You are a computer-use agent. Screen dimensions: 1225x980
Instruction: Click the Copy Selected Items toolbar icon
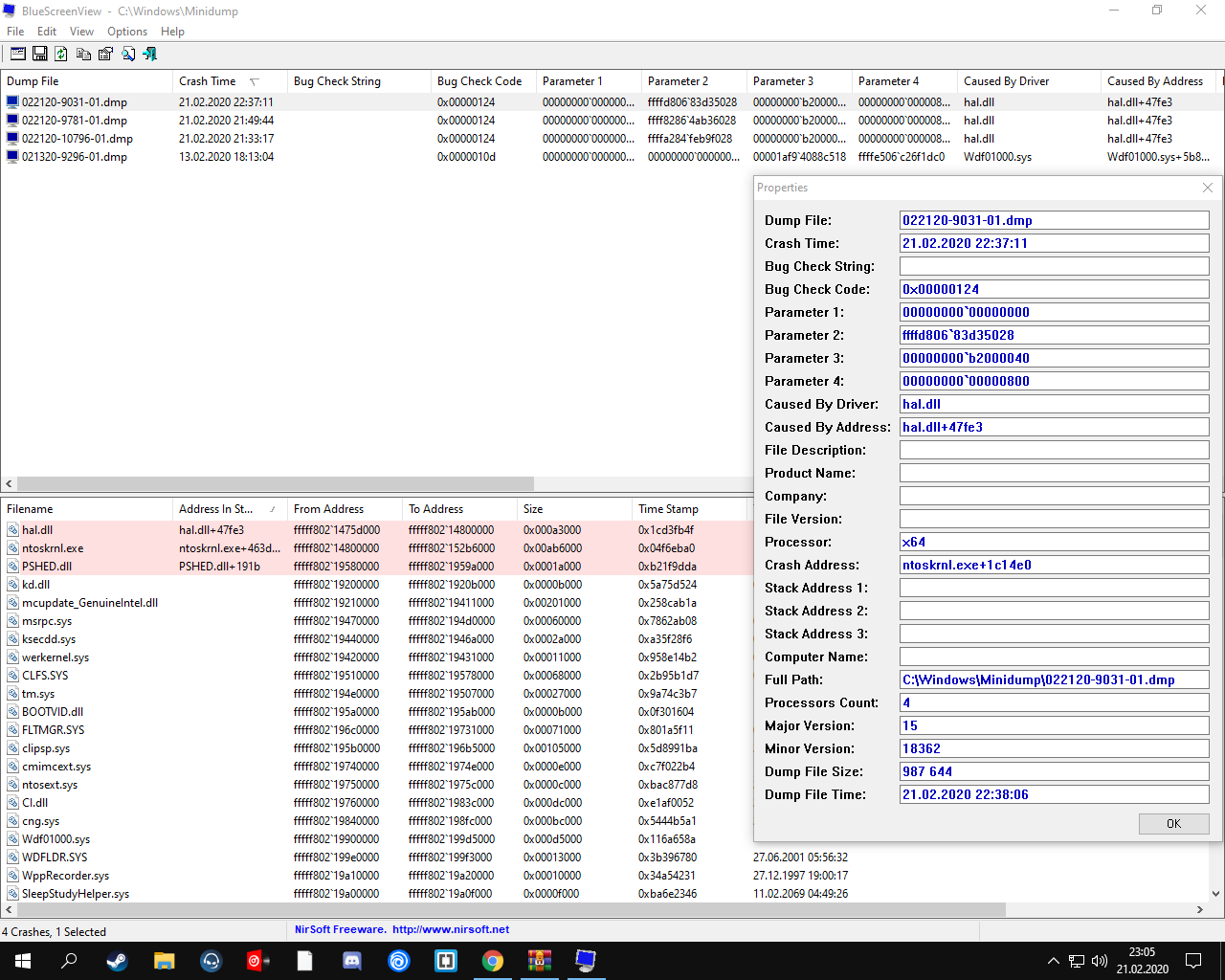83,54
